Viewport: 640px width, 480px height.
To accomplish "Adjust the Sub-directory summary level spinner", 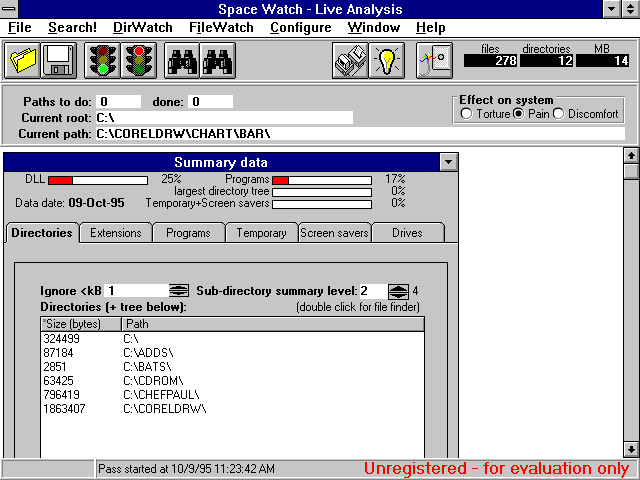I will (x=398, y=291).
